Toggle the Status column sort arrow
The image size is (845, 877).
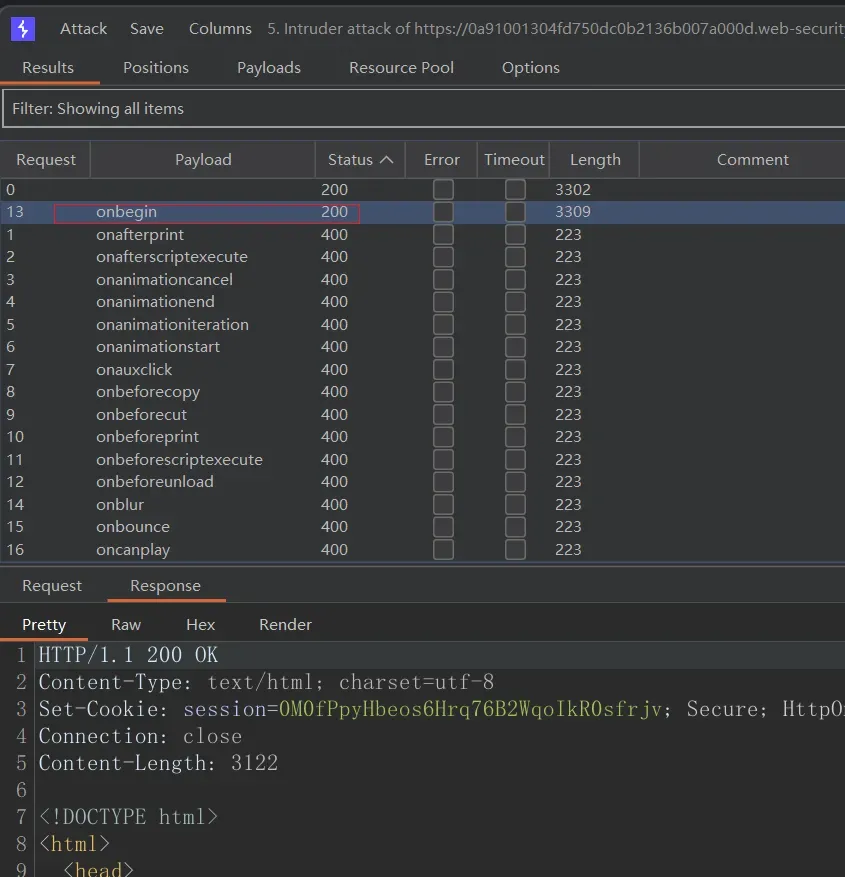click(386, 160)
